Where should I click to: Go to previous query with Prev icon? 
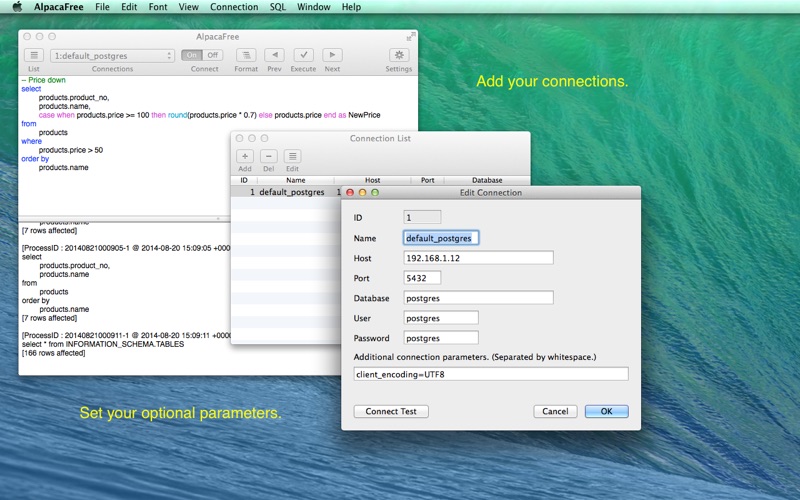point(274,55)
